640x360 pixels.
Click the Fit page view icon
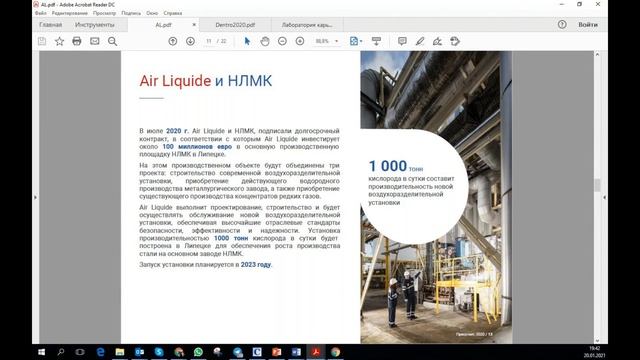tap(354, 41)
